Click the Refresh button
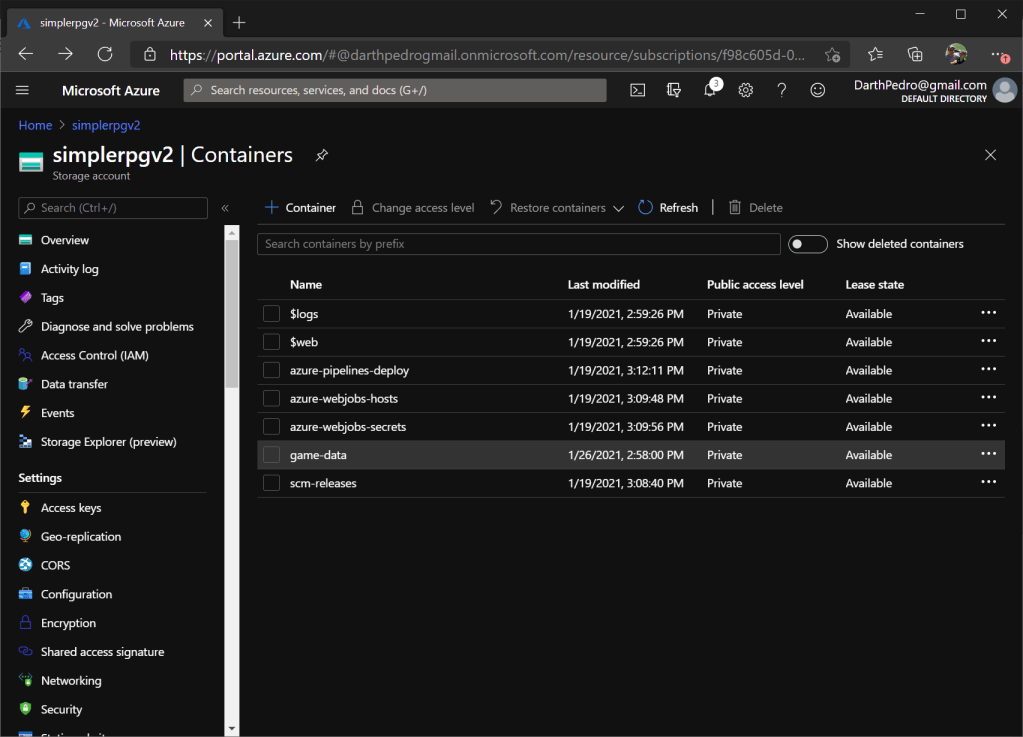 tap(668, 208)
